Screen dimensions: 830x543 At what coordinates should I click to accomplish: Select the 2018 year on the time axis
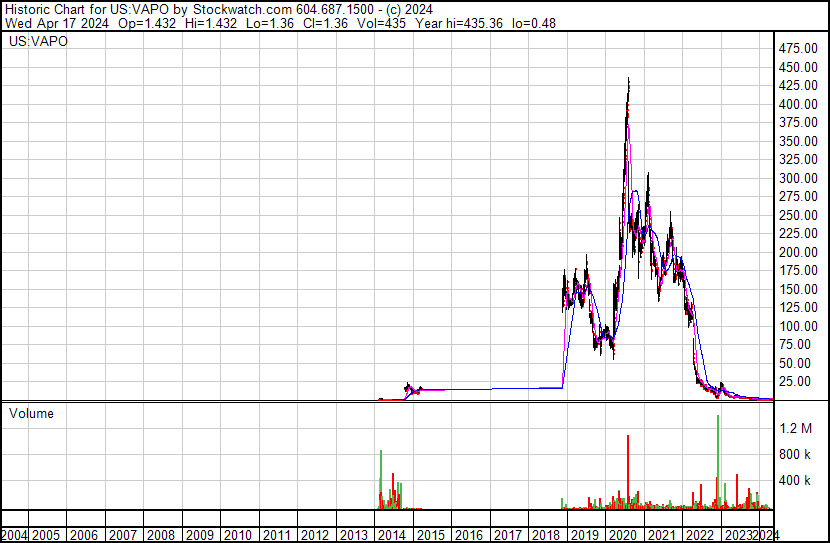(545, 535)
